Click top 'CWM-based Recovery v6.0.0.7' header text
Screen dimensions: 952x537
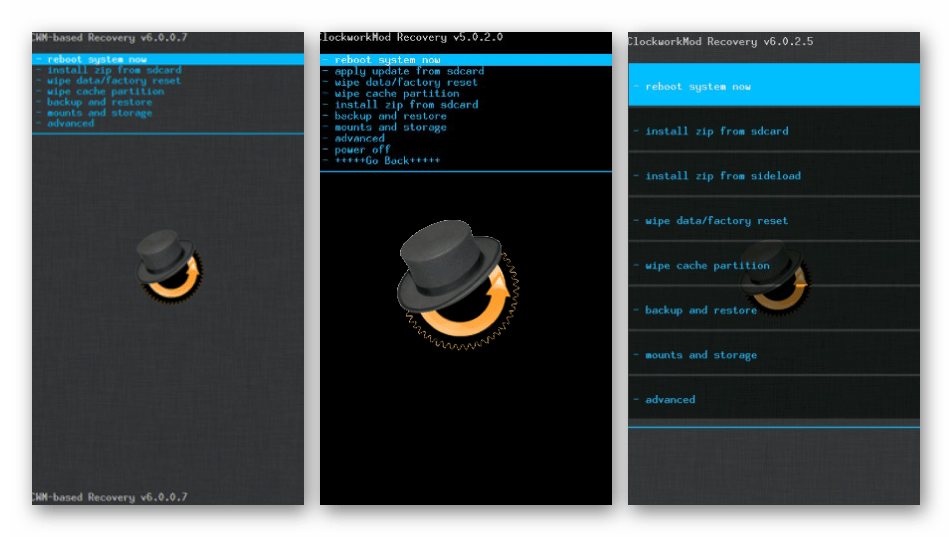pyautogui.click(x=110, y=38)
